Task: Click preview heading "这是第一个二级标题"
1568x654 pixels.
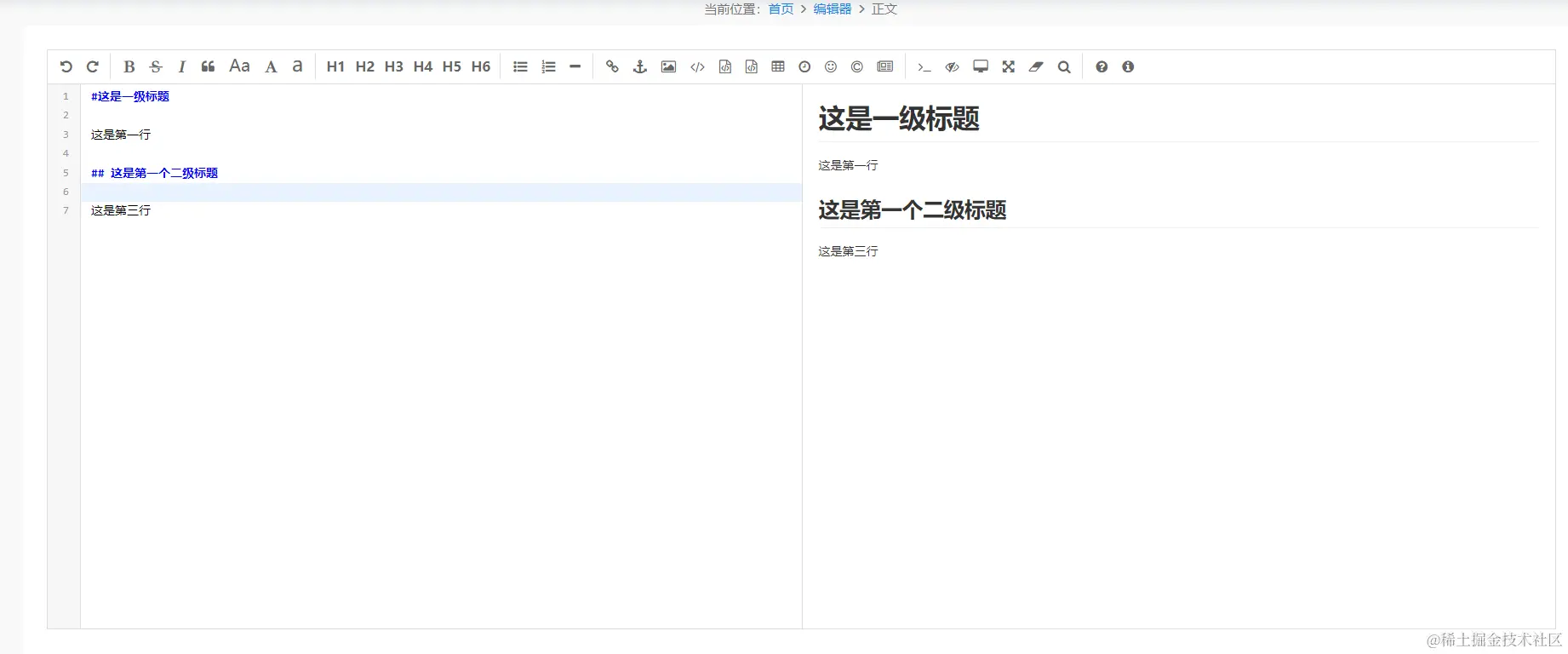Action: pyautogui.click(x=913, y=209)
